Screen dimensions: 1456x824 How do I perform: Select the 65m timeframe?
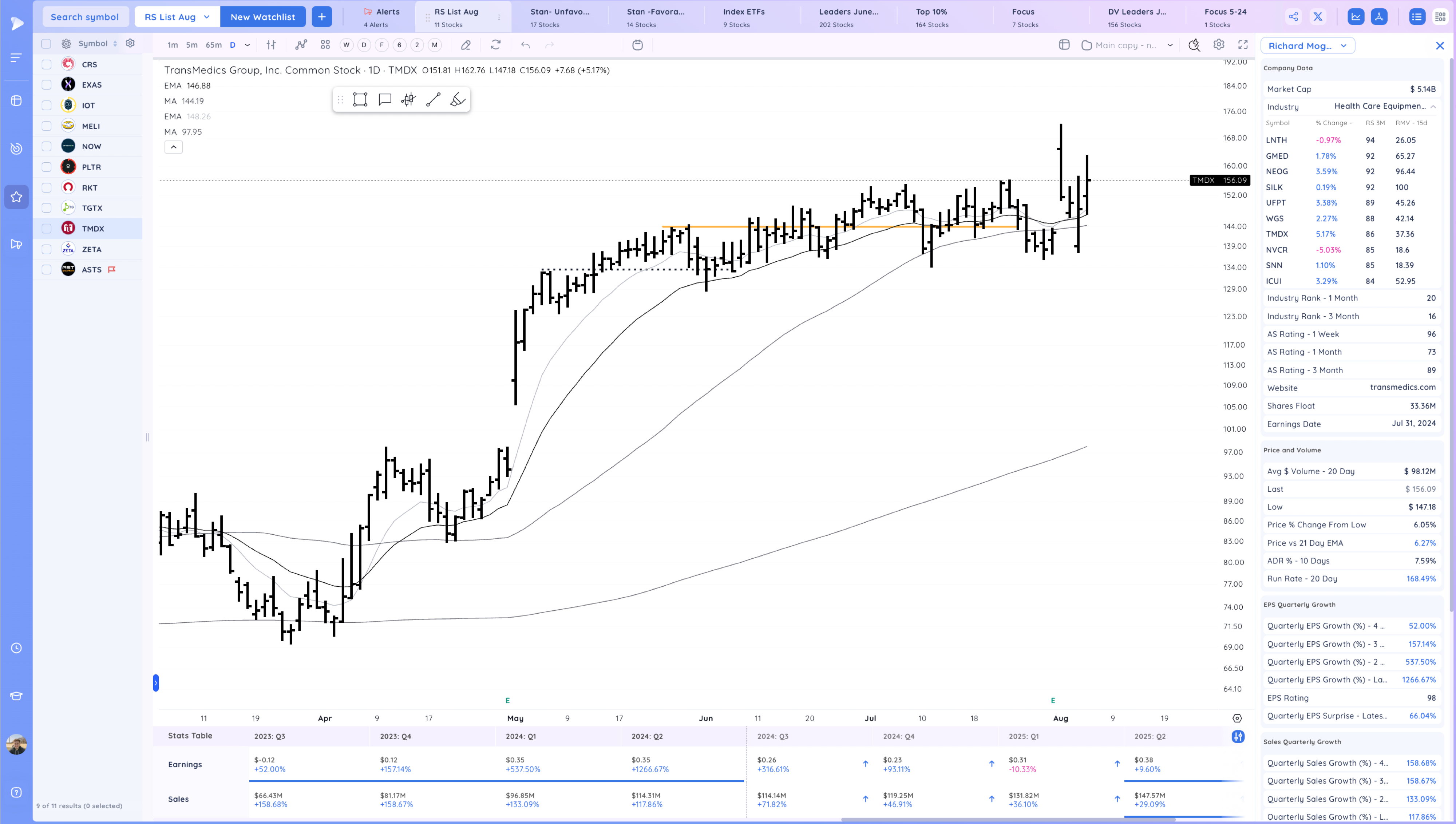pos(213,45)
